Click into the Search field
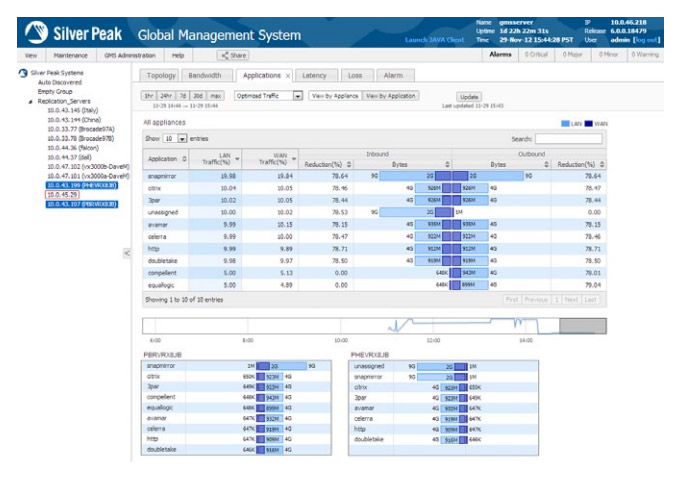Screen dimensions: 682x481 (x=568, y=139)
